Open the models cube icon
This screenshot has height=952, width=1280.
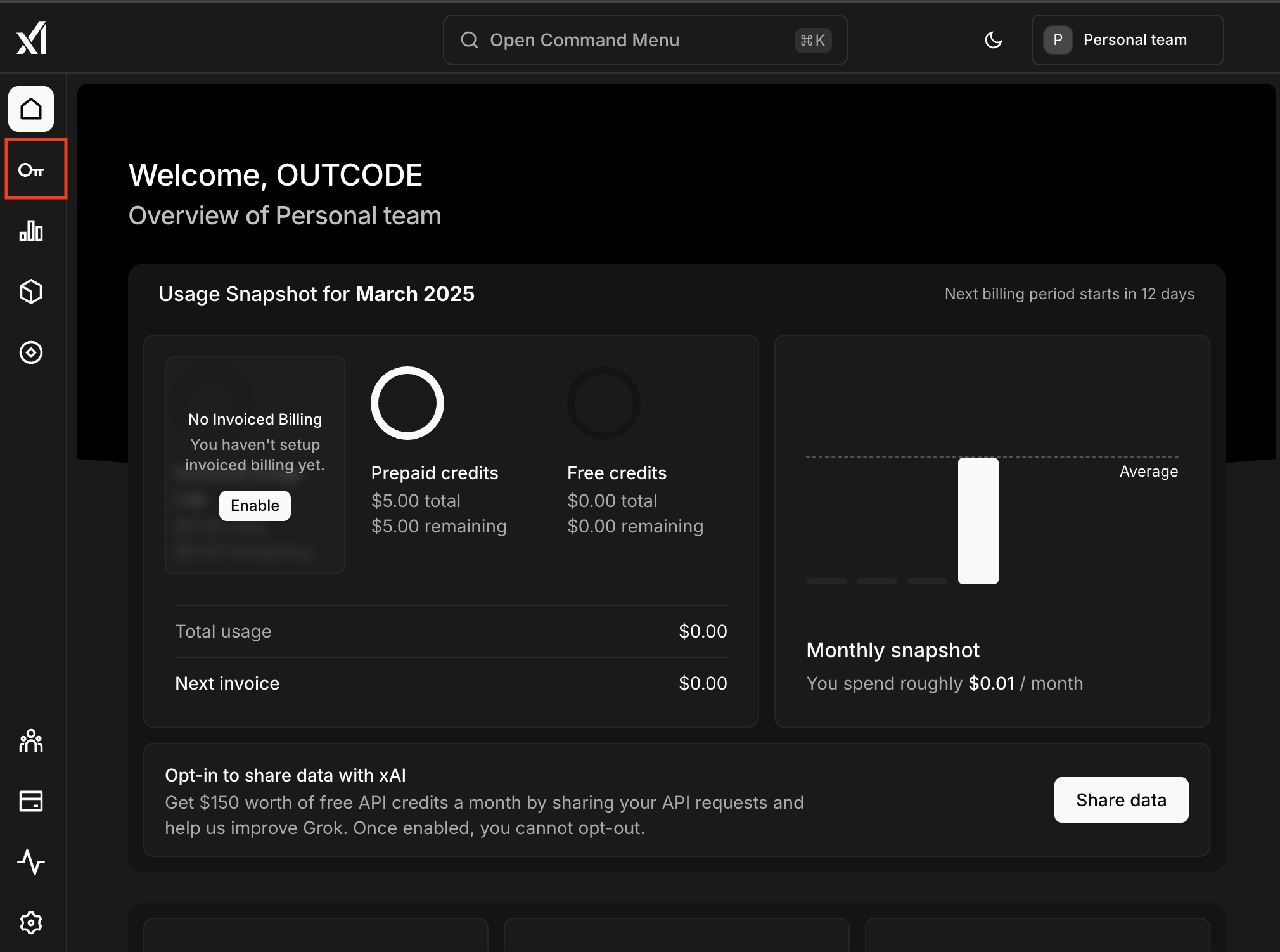tap(31, 292)
